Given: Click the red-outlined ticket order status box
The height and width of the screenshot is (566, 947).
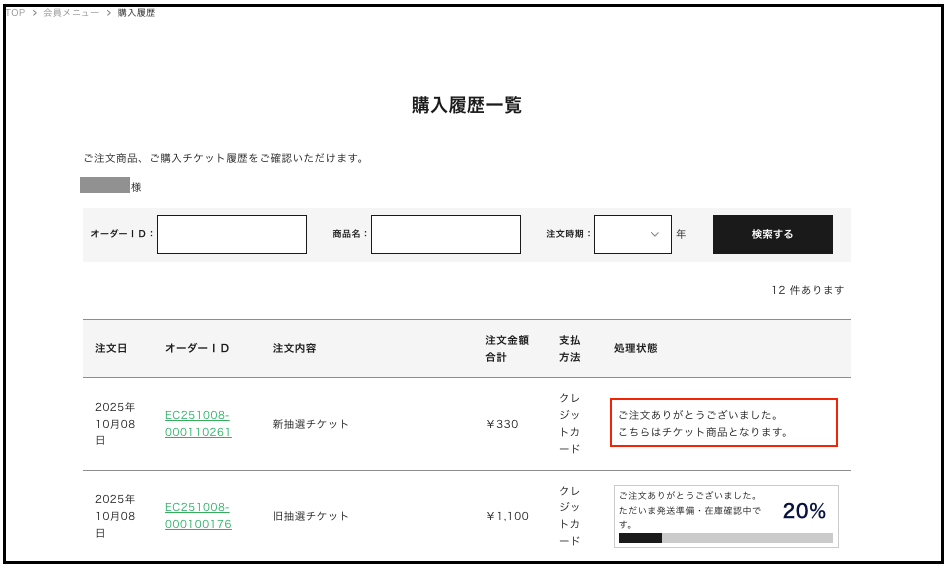Looking at the screenshot, I should coord(723,423).
